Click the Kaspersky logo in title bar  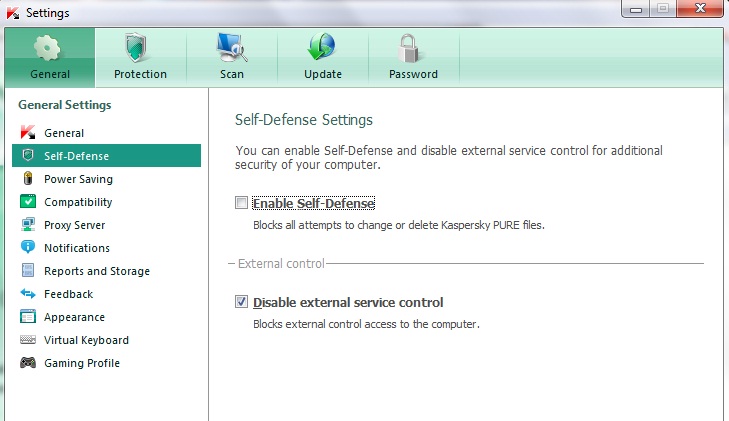(13, 13)
